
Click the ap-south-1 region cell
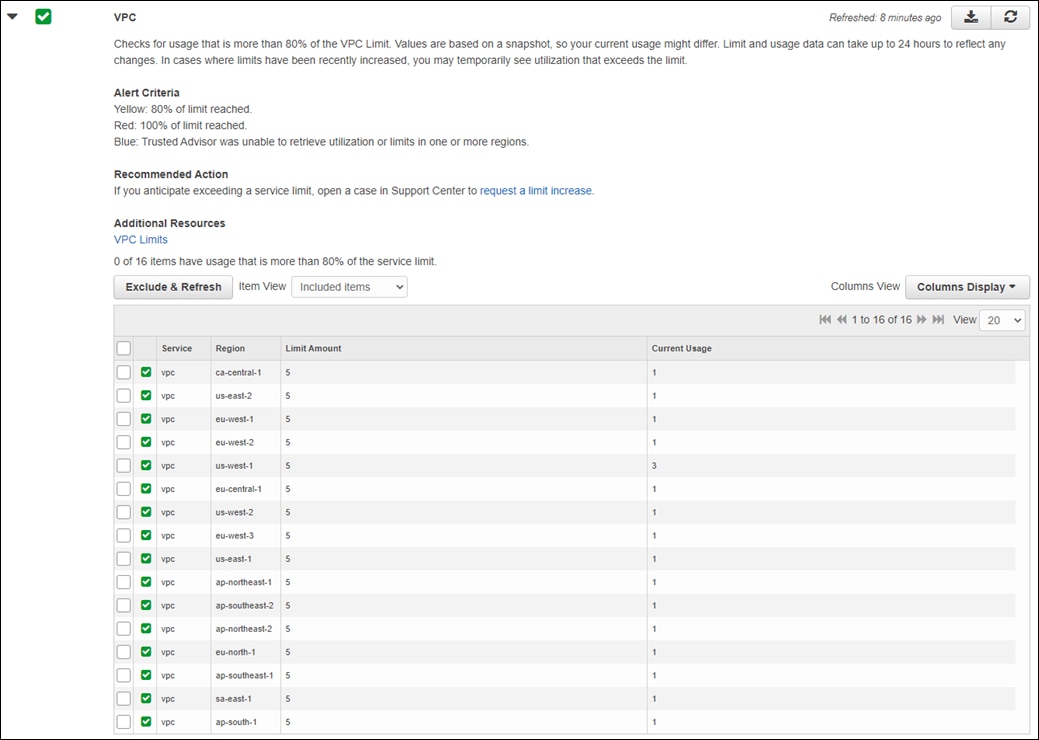236,722
